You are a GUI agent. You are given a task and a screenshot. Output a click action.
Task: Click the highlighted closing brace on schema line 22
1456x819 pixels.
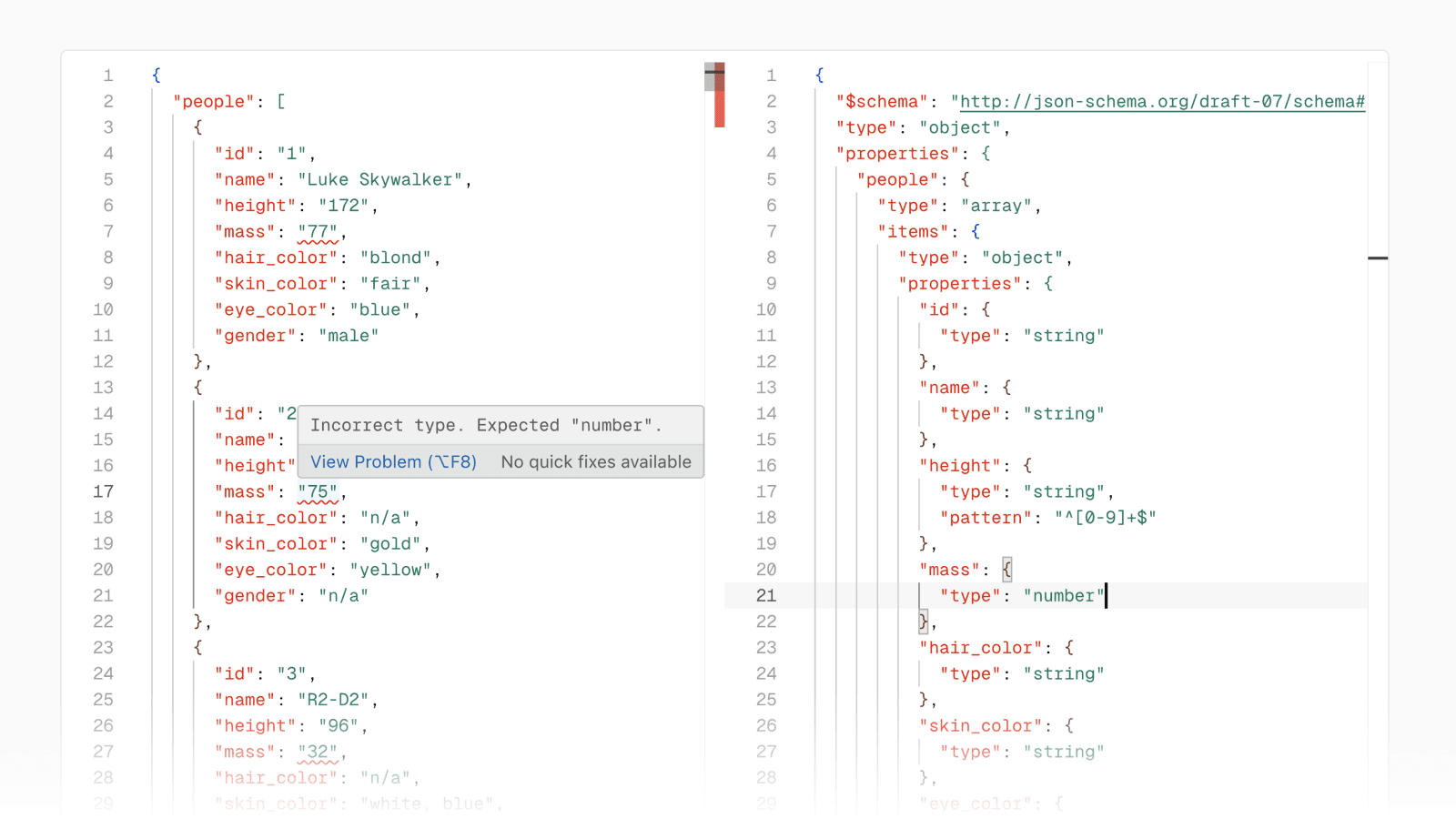click(x=923, y=622)
